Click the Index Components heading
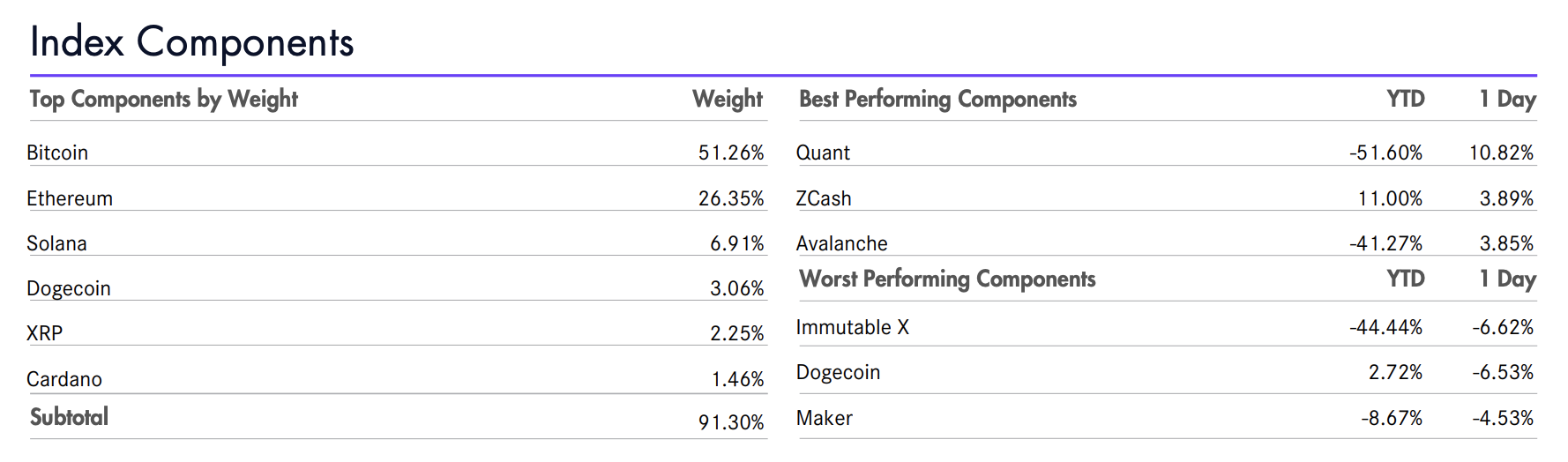The height and width of the screenshot is (462, 1568). coord(191,42)
